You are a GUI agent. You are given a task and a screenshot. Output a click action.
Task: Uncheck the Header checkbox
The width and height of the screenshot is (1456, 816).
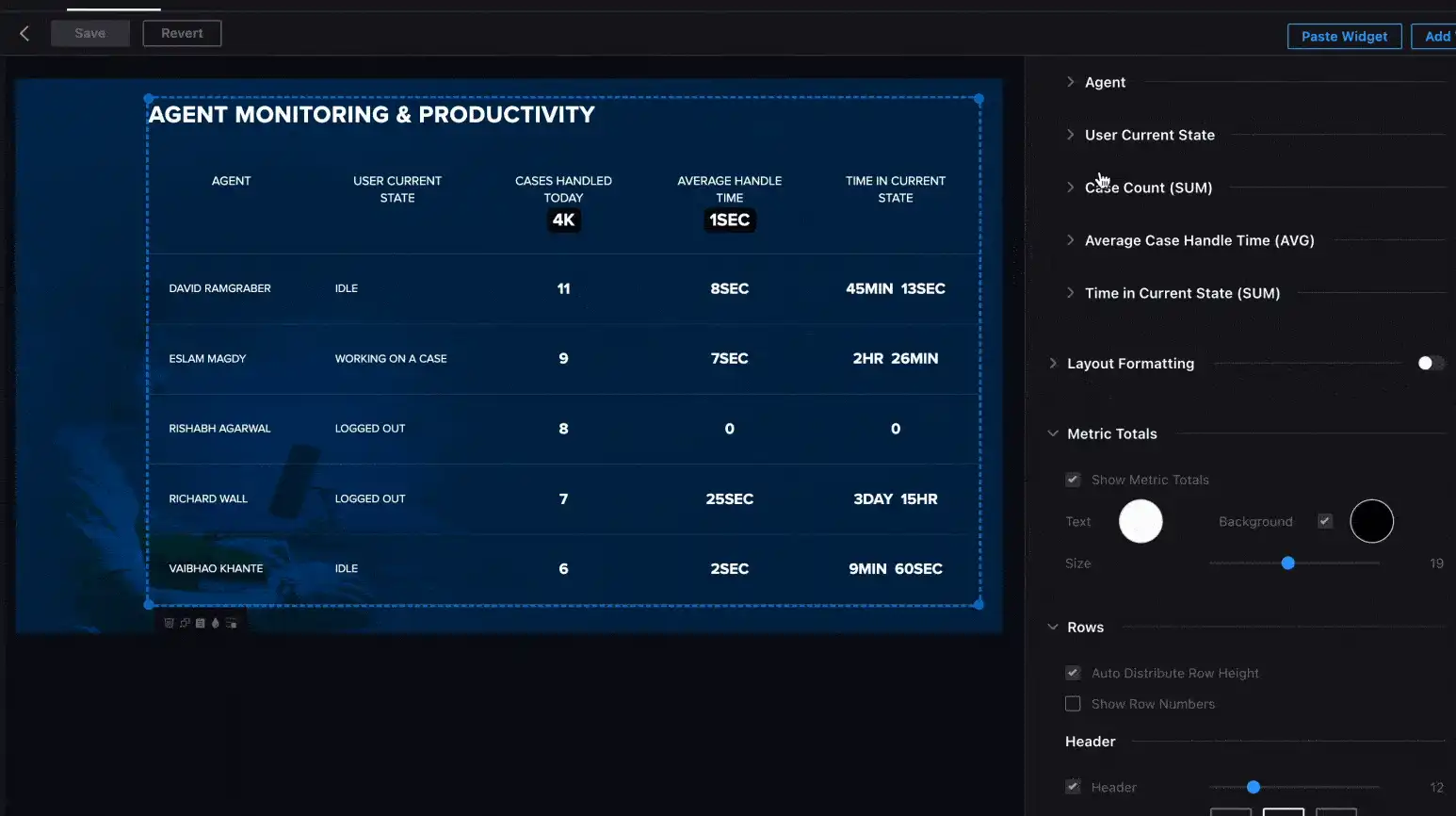click(x=1073, y=787)
